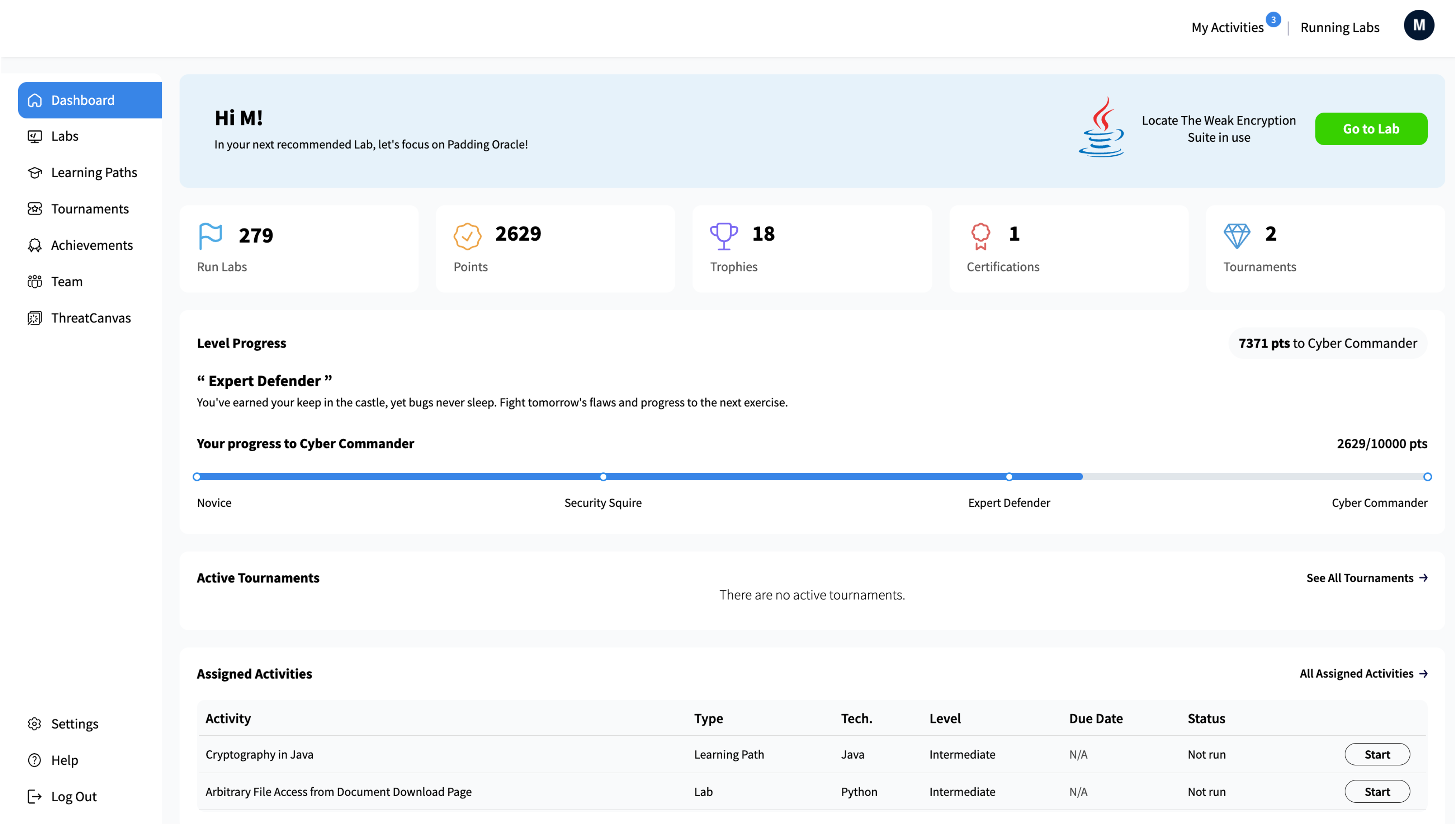1456x825 pixels.
Task: Click the Due Date column header
Action: pos(1096,718)
